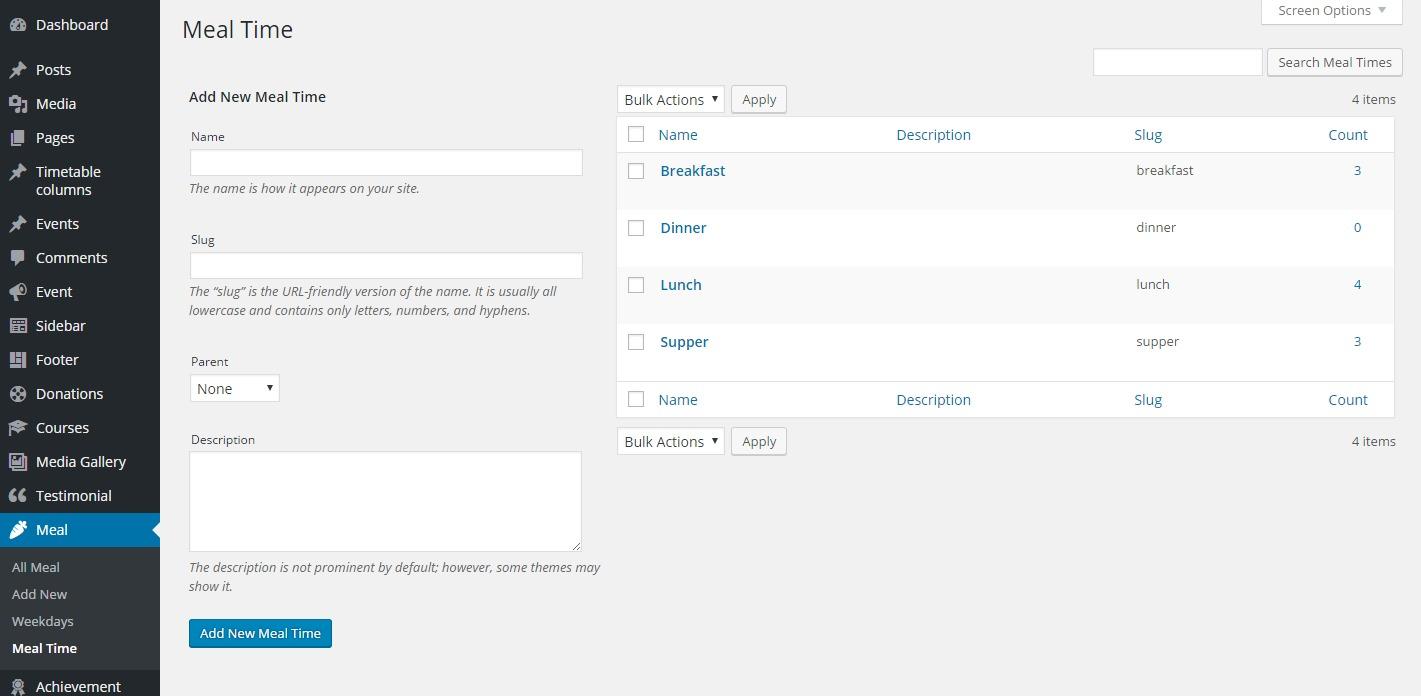Screen dimensions: 1421x696
Task: Expand the Parent dropdown set to None
Action: click(x=234, y=388)
